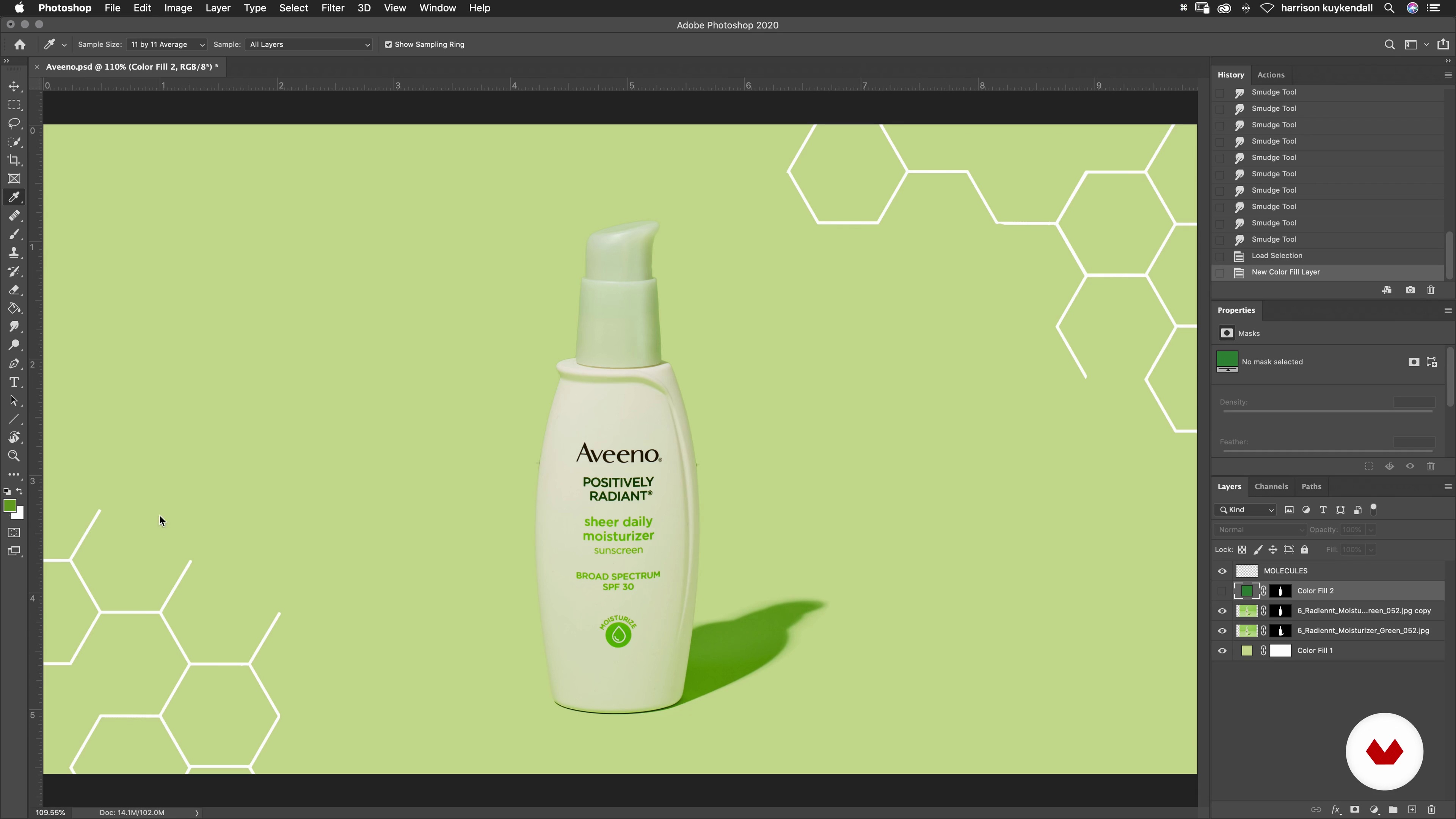This screenshot has width=1456, height=819.
Task: Select the Lasso tool
Action: [x=14, y=124]
